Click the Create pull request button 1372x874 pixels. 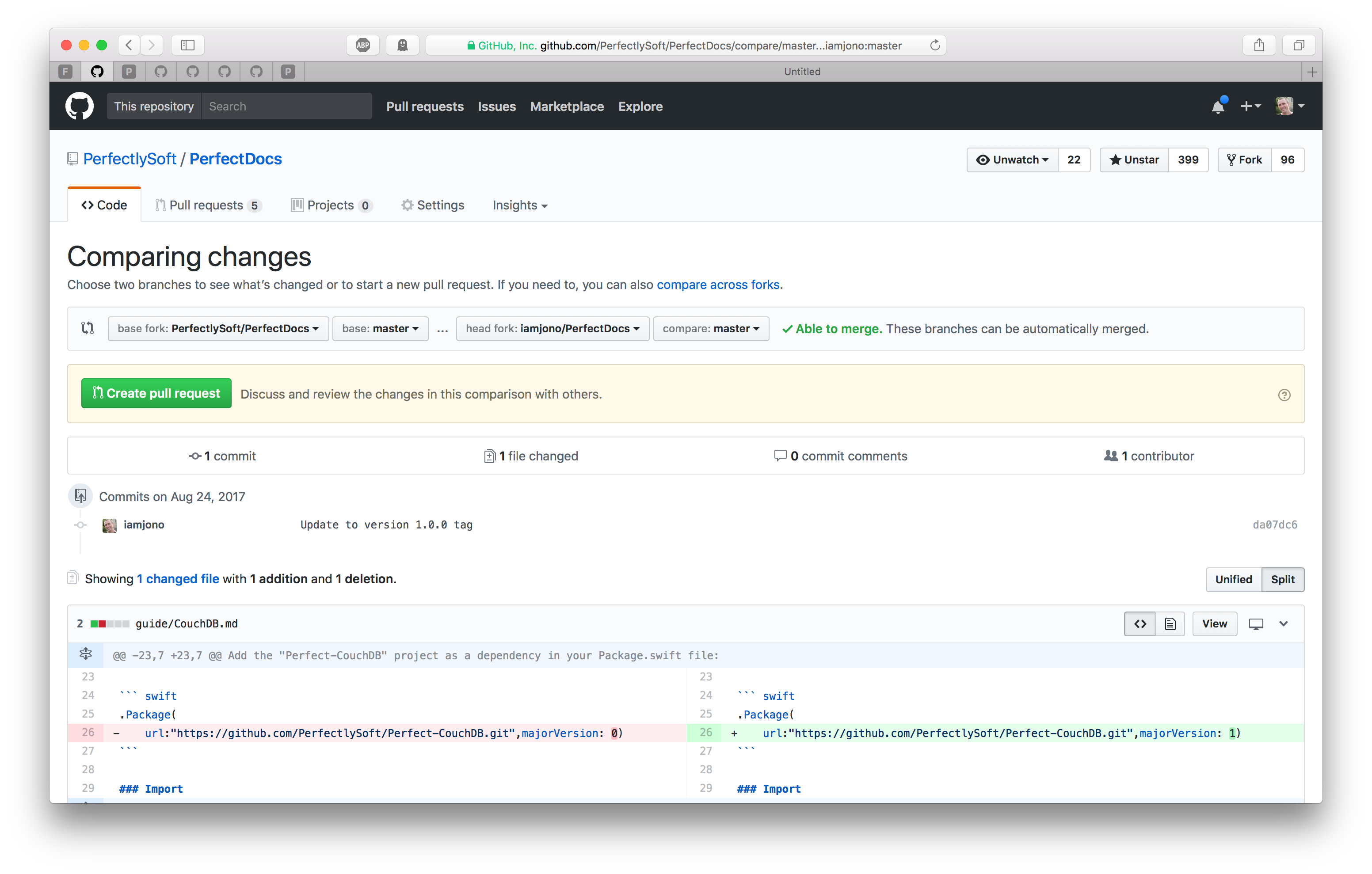[156, 393]
